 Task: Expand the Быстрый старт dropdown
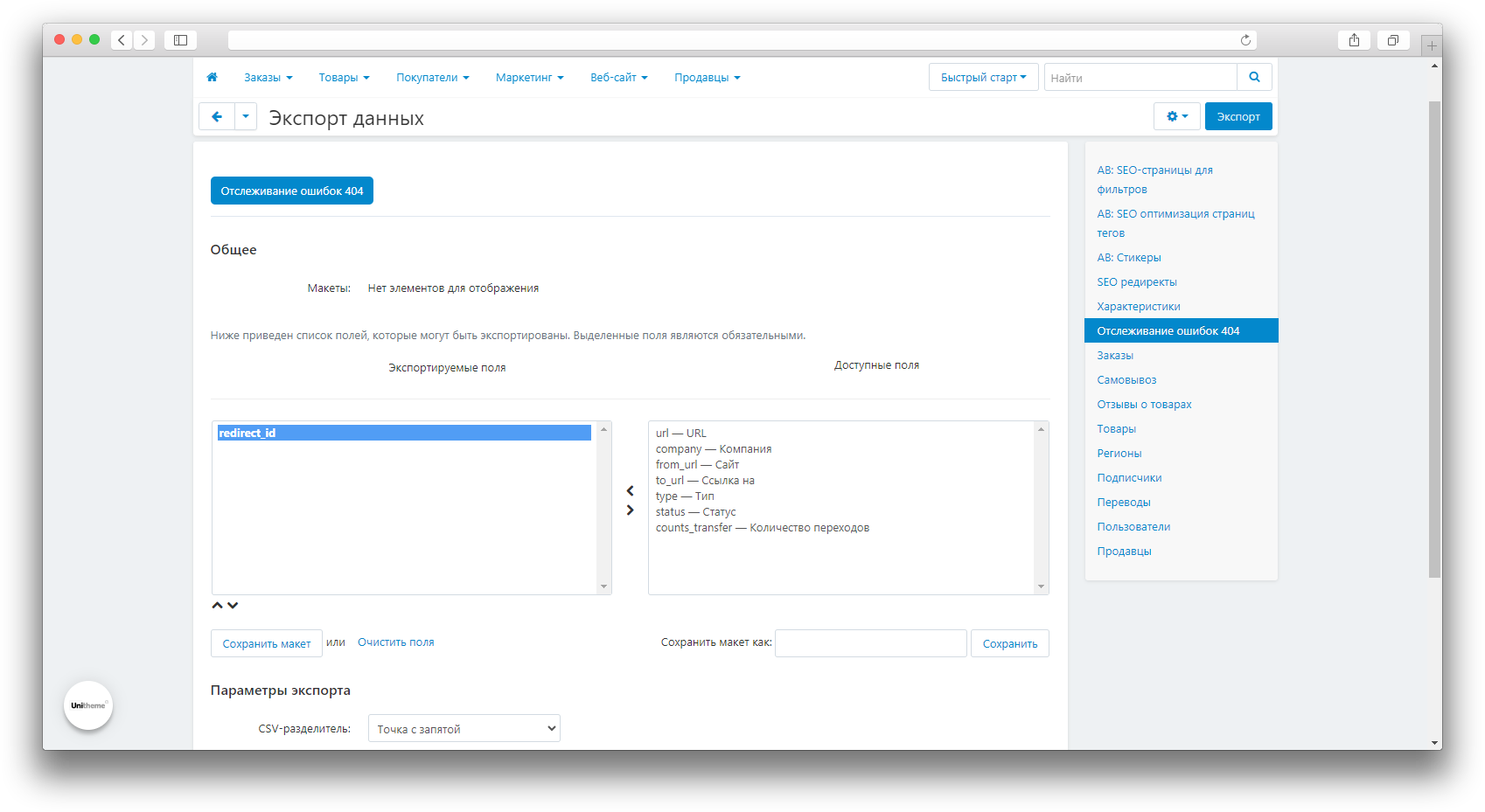pos(984,77)
